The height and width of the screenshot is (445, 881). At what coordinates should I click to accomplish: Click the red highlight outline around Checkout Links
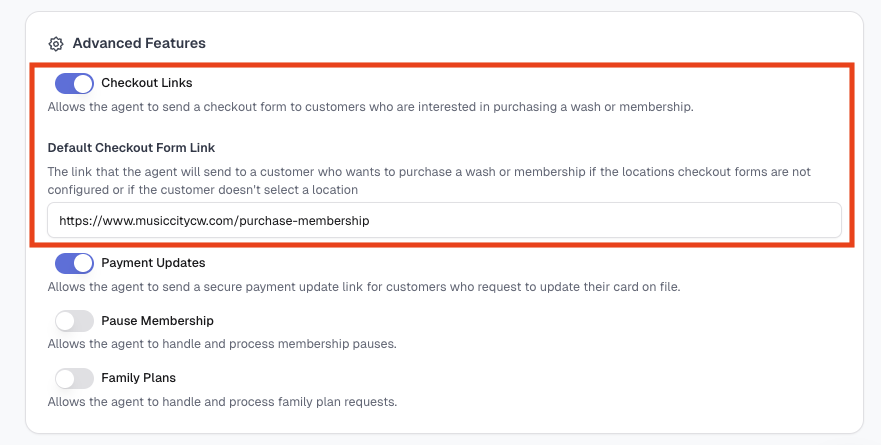[442, 65]
